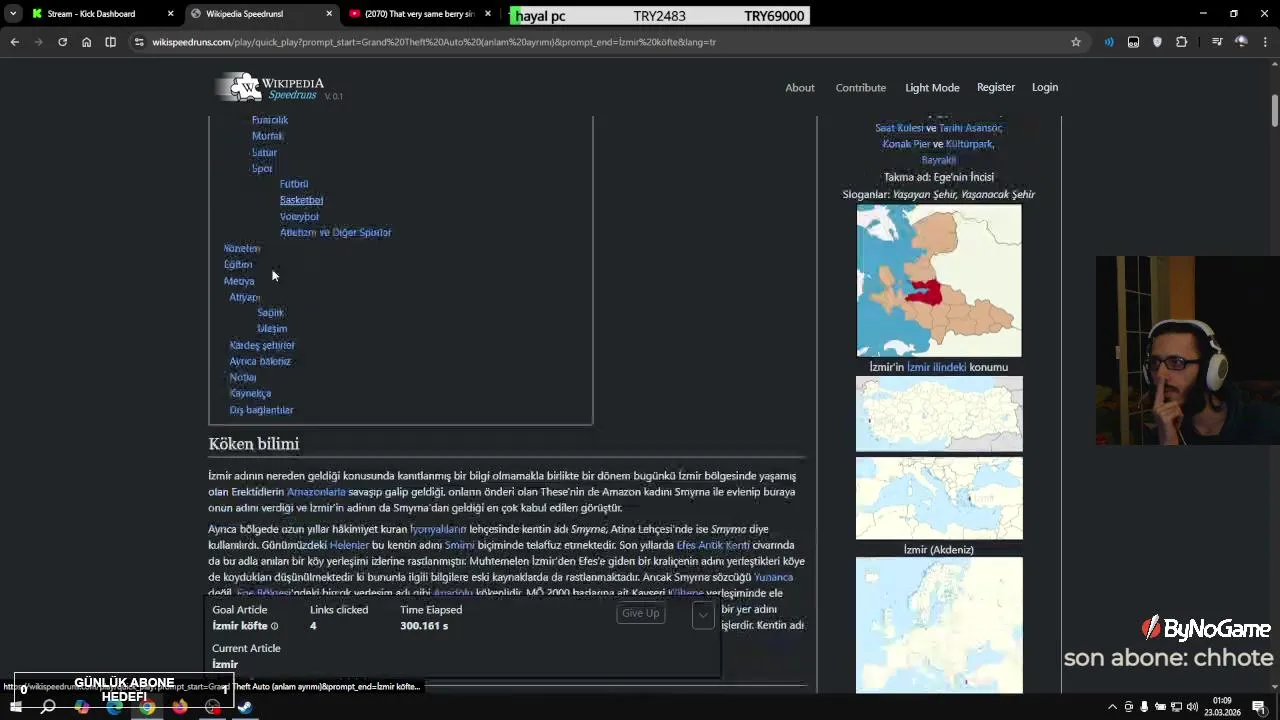The width and height of the screenshot is (1280, 720).
Task: Jump to Eğitim section in contents
Action: click(238, 264)
